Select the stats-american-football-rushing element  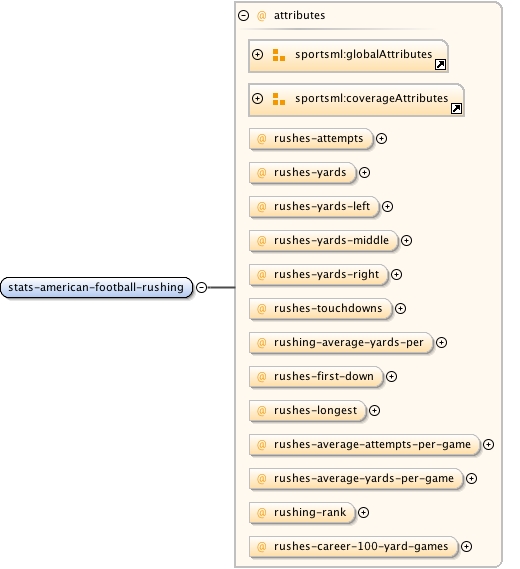tap(97, 287)
